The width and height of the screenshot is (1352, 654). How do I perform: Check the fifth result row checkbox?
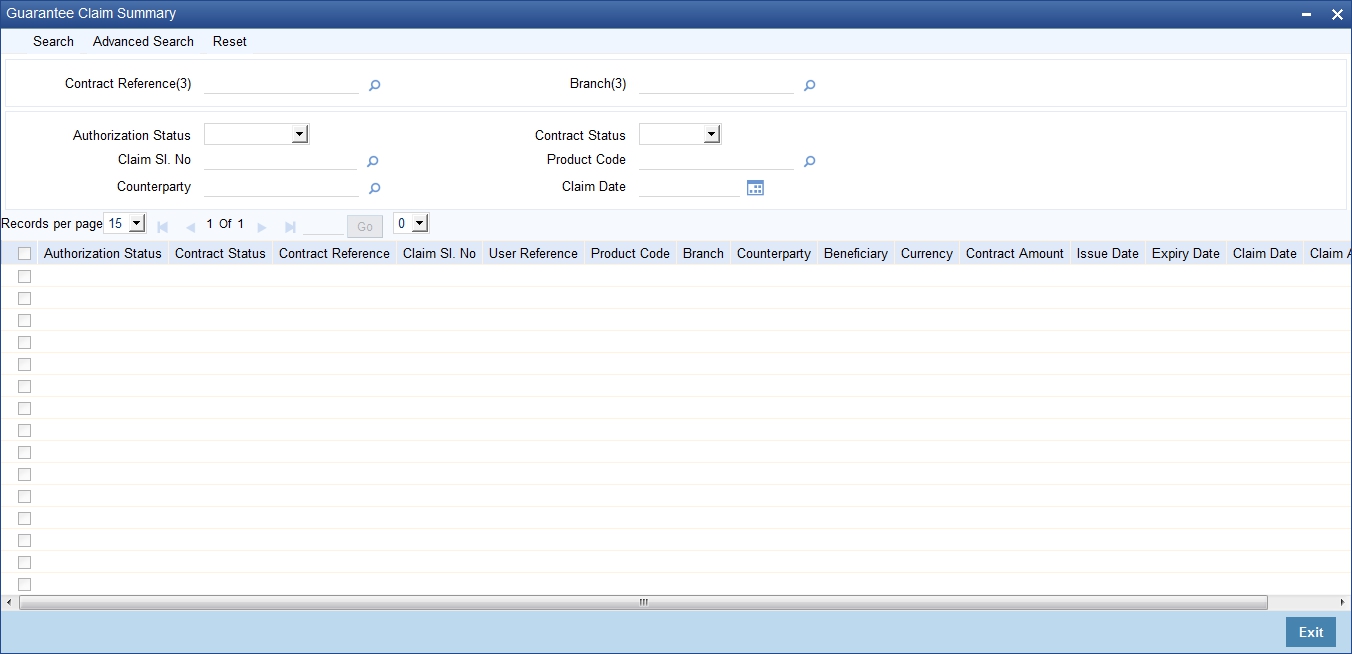coord(25,364)
